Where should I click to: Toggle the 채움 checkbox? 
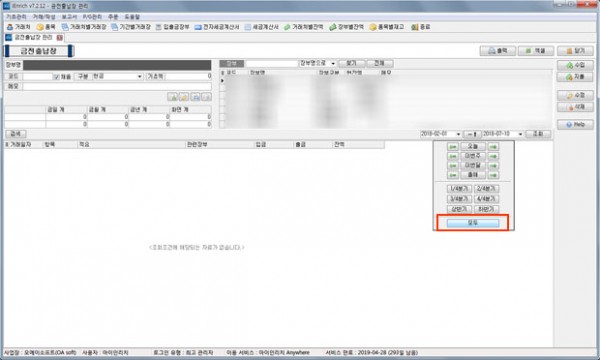point(57,77)
